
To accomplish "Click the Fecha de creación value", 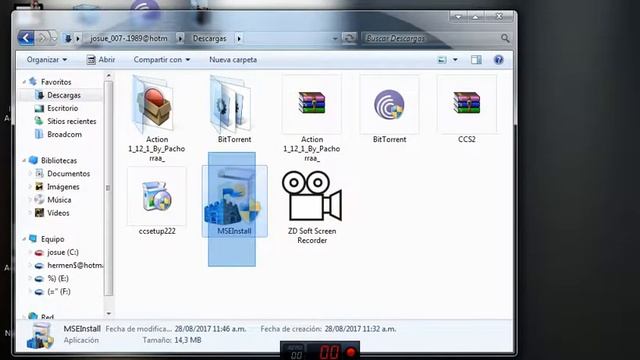I will [x=360, y=329].
